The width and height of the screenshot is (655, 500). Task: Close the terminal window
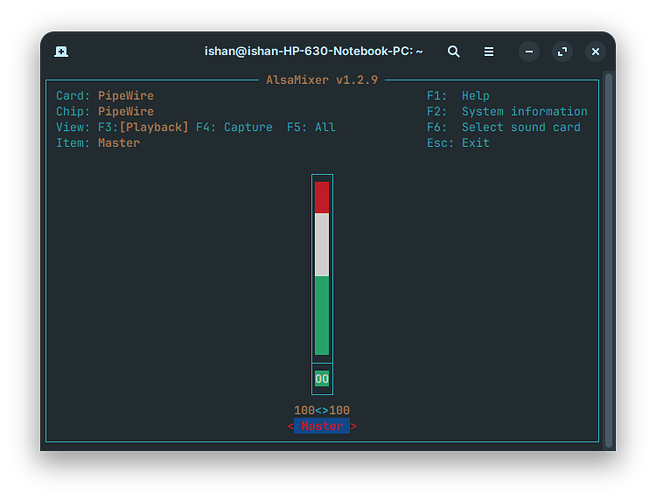595,51
